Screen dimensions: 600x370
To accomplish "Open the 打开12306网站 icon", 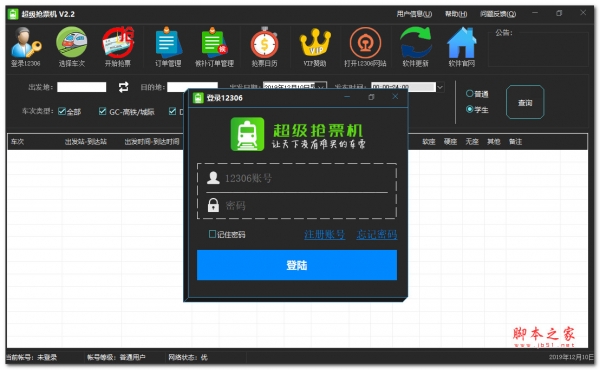I will (x=365, y=47).
